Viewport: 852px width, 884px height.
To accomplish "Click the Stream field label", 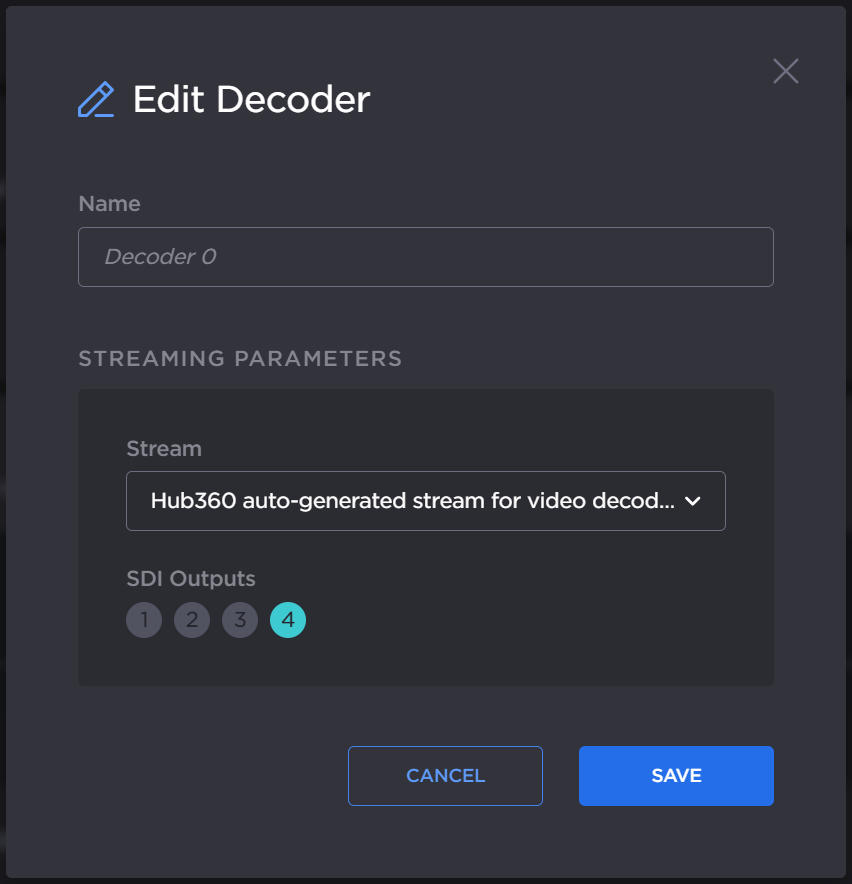I will (164, 449).
